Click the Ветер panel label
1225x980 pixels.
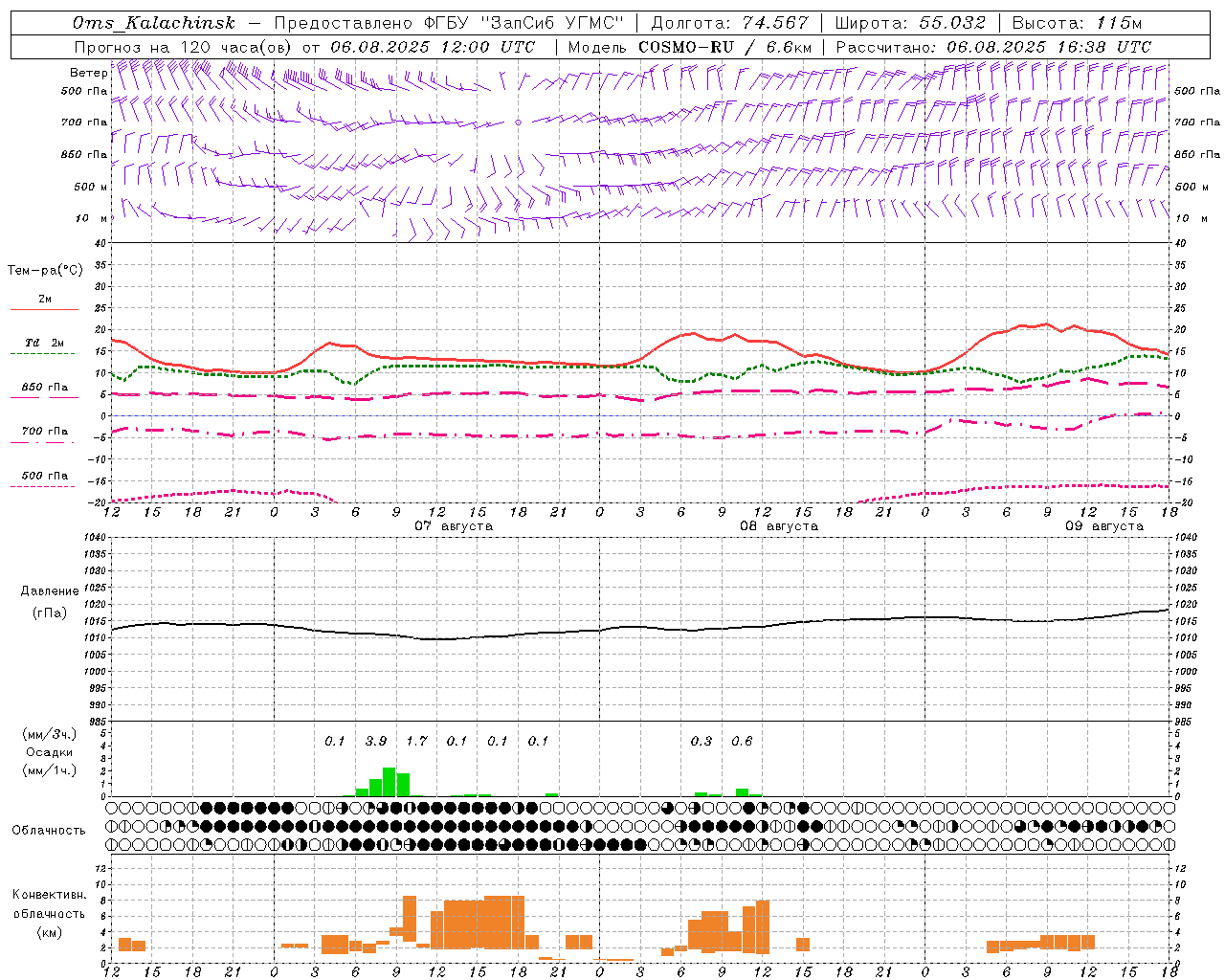pyautogui.click(x=88, y=73)
